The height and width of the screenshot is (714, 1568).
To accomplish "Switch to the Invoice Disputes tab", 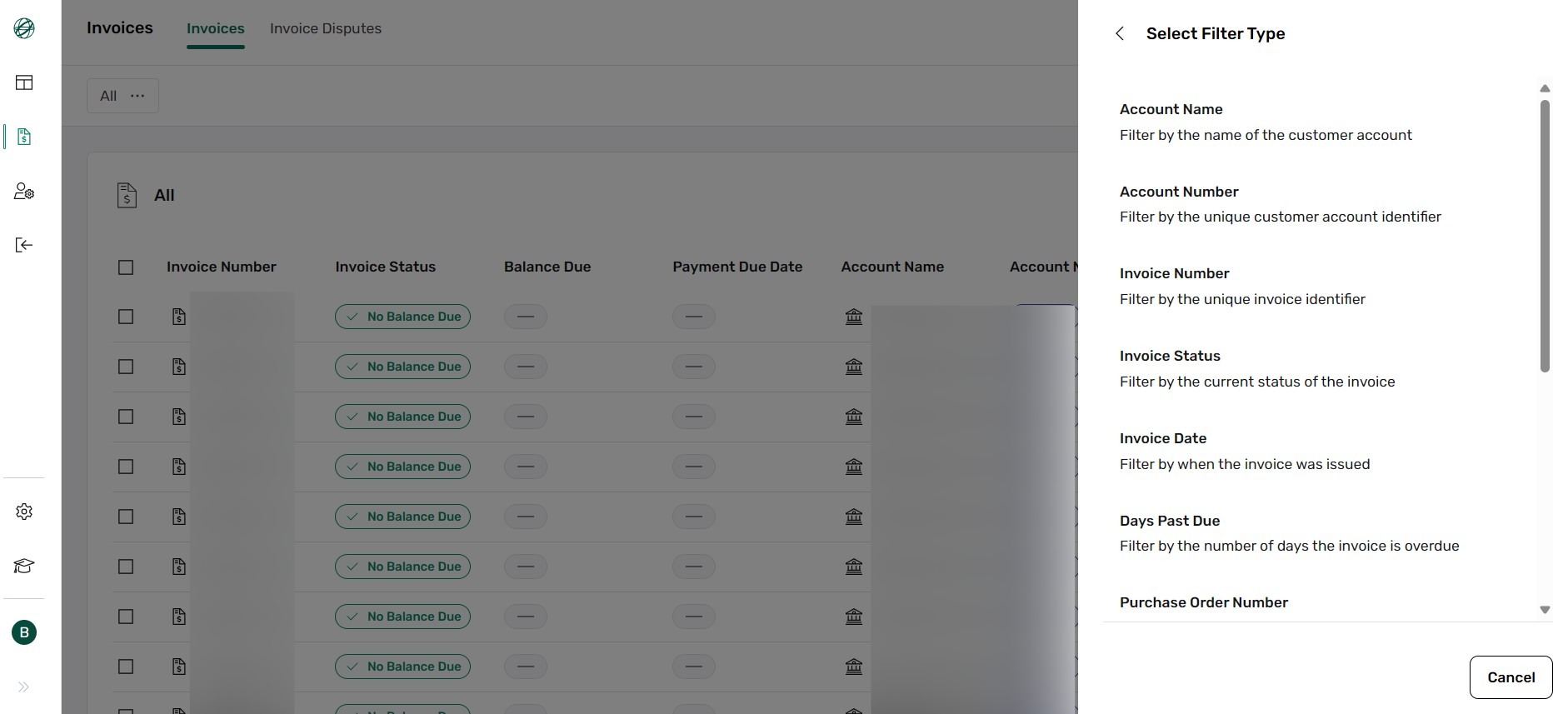I will pos(326,28).
